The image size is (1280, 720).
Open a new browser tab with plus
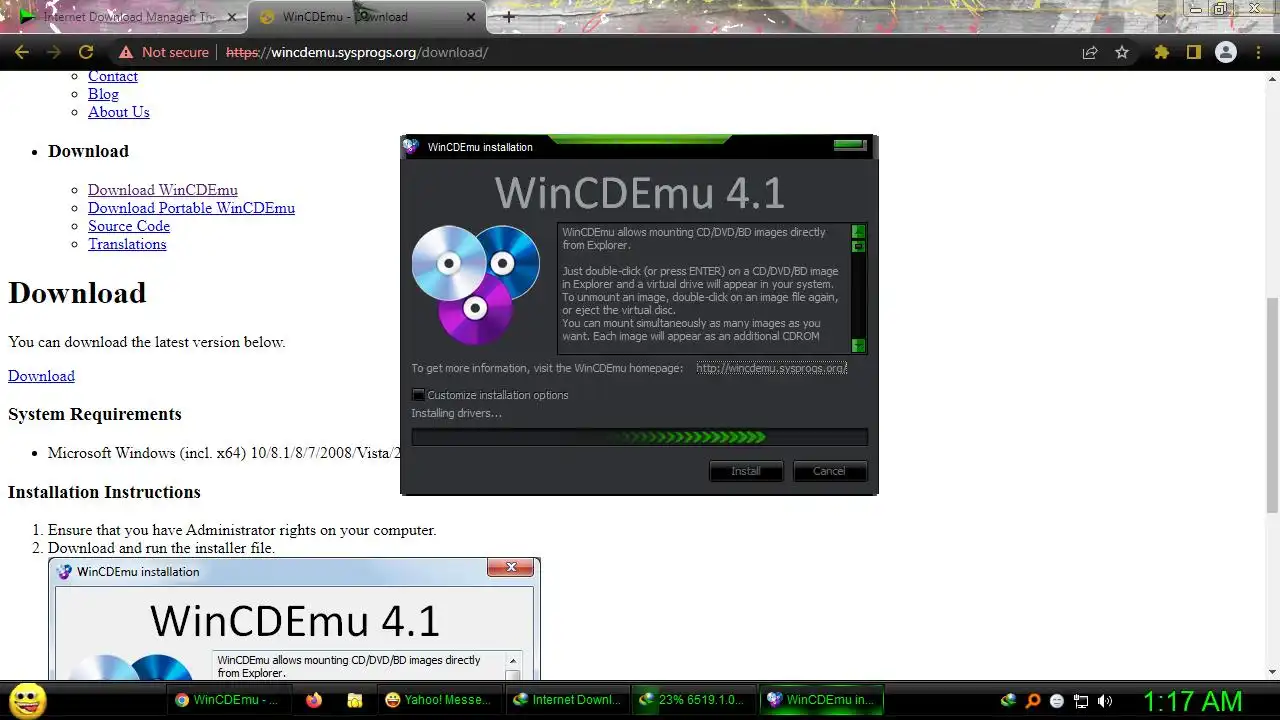click(509, 17)
